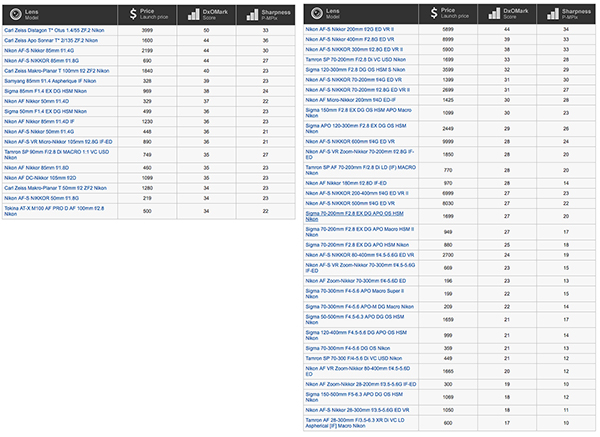The height and width of the screenshot is (437, 600).
Task: Click the Sharpness bar chart icon in the left table
Action: pos(252,15)
